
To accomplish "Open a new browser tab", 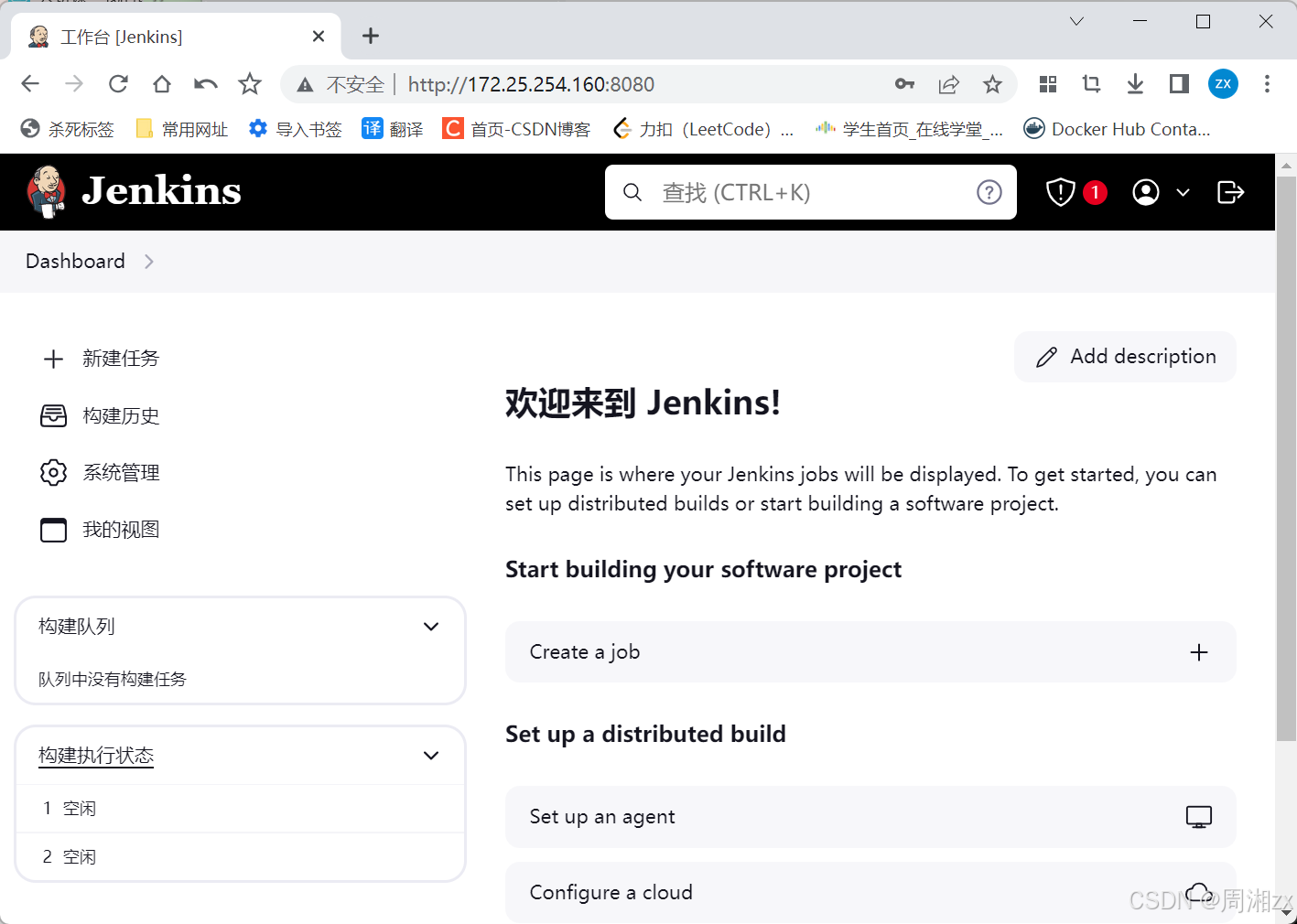I will coord(370,36).
